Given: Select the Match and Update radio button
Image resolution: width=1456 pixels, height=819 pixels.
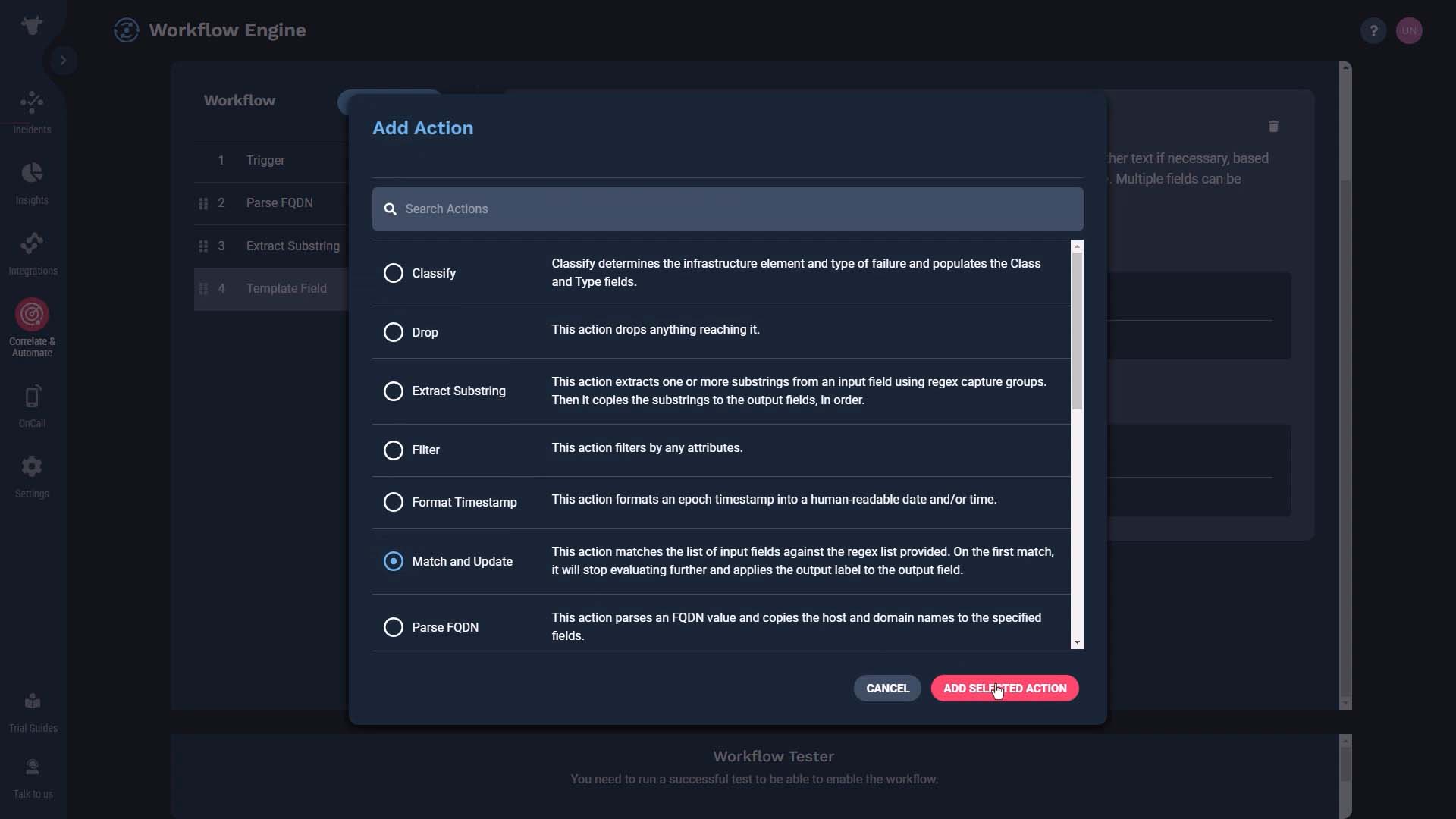Looking at the screenshot, I should tap(393, 560).
